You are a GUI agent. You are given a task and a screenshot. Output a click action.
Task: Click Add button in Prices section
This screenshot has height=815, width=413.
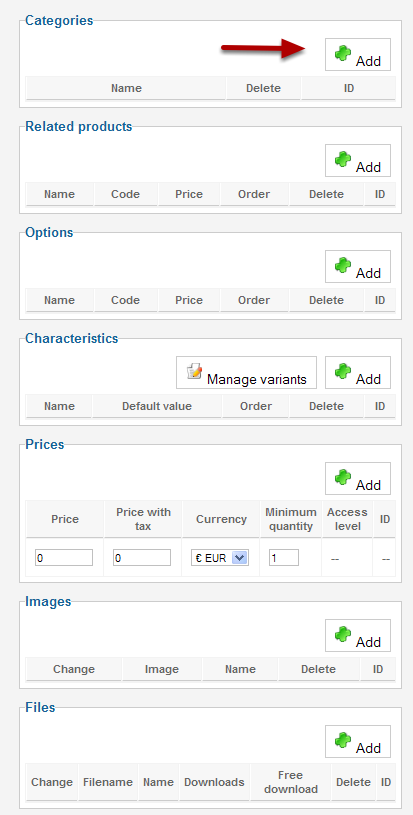coord(358,479)
